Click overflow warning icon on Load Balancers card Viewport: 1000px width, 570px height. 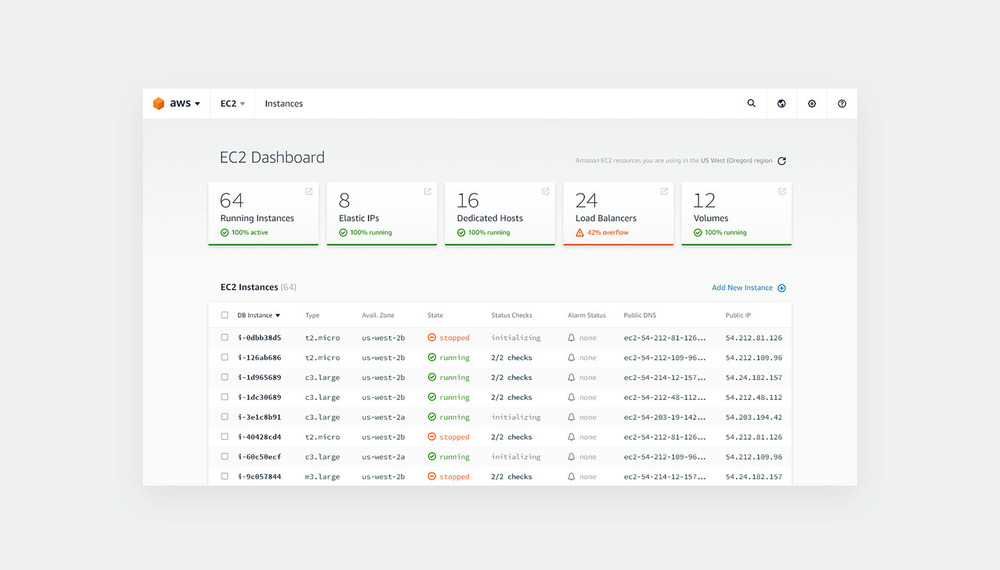(x=580, y=233)
